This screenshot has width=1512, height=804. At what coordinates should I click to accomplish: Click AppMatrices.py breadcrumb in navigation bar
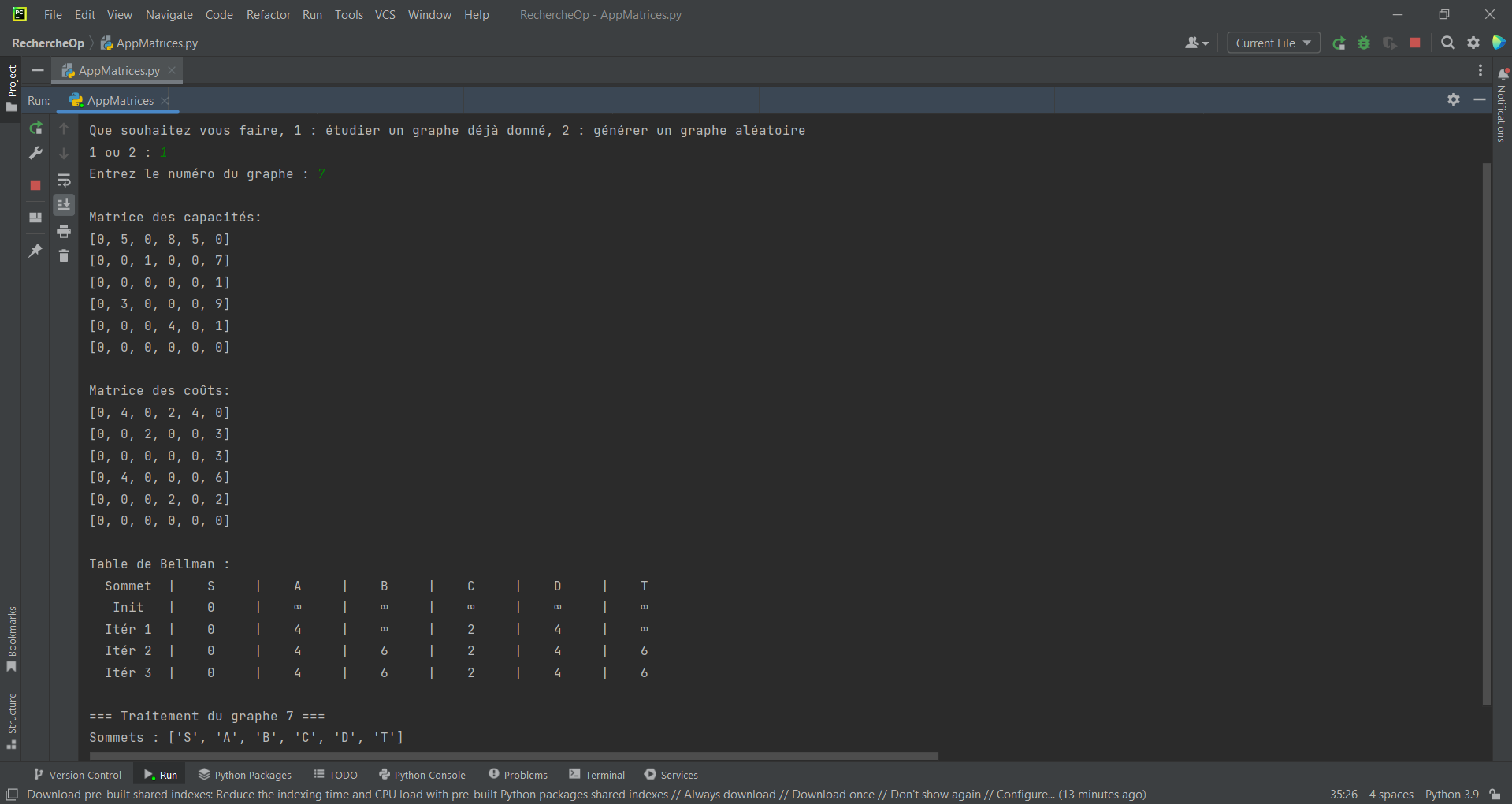[x=149, y=43]
